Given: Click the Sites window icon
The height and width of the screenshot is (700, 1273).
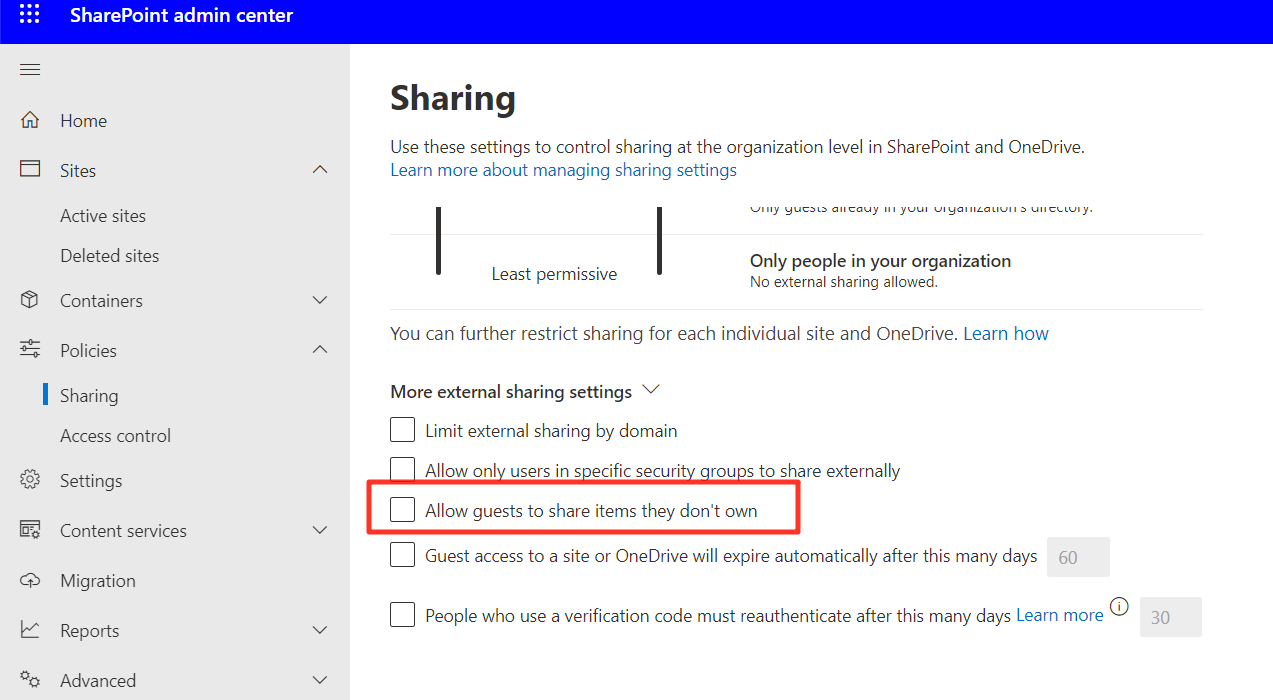Looking at the screenshot, I should point(30,170).
